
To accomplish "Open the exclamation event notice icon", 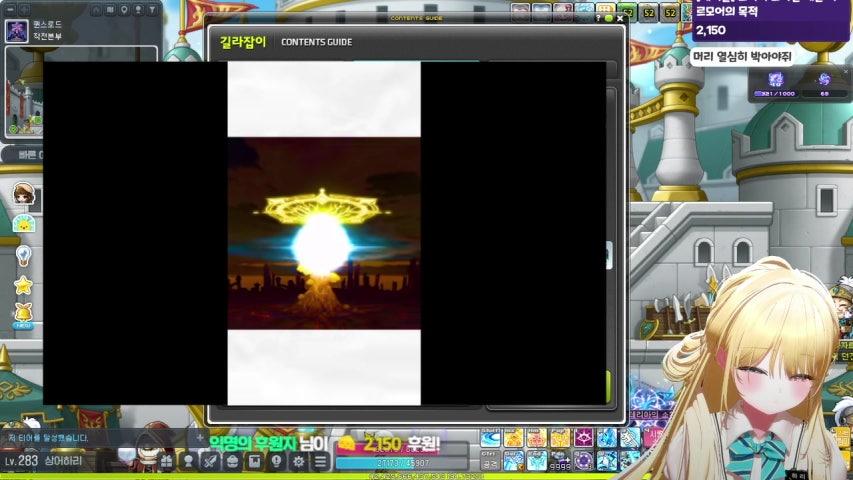I will coord(276,462).
